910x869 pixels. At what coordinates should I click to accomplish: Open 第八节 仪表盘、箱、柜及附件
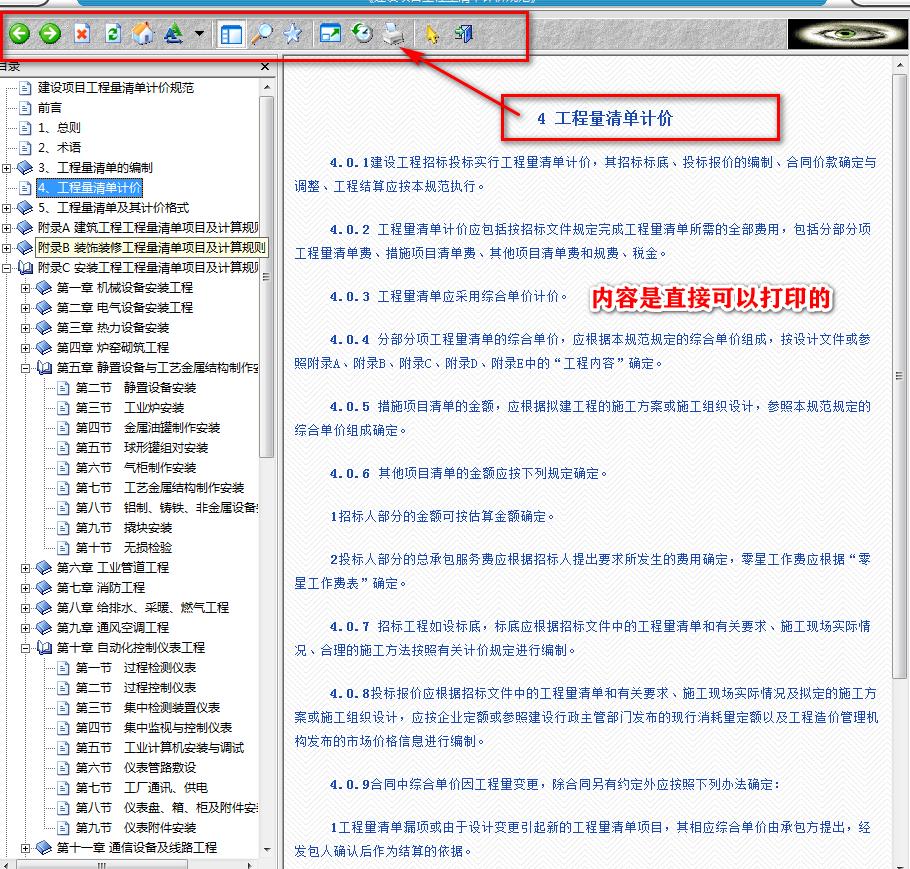click(167, 808)
